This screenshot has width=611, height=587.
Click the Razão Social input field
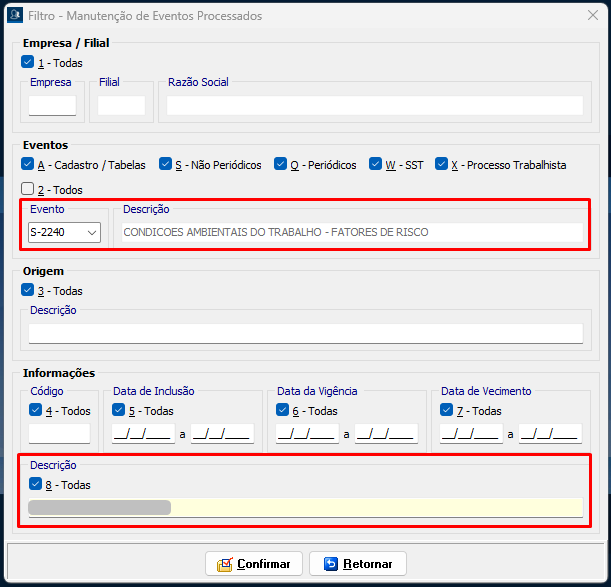374,106
